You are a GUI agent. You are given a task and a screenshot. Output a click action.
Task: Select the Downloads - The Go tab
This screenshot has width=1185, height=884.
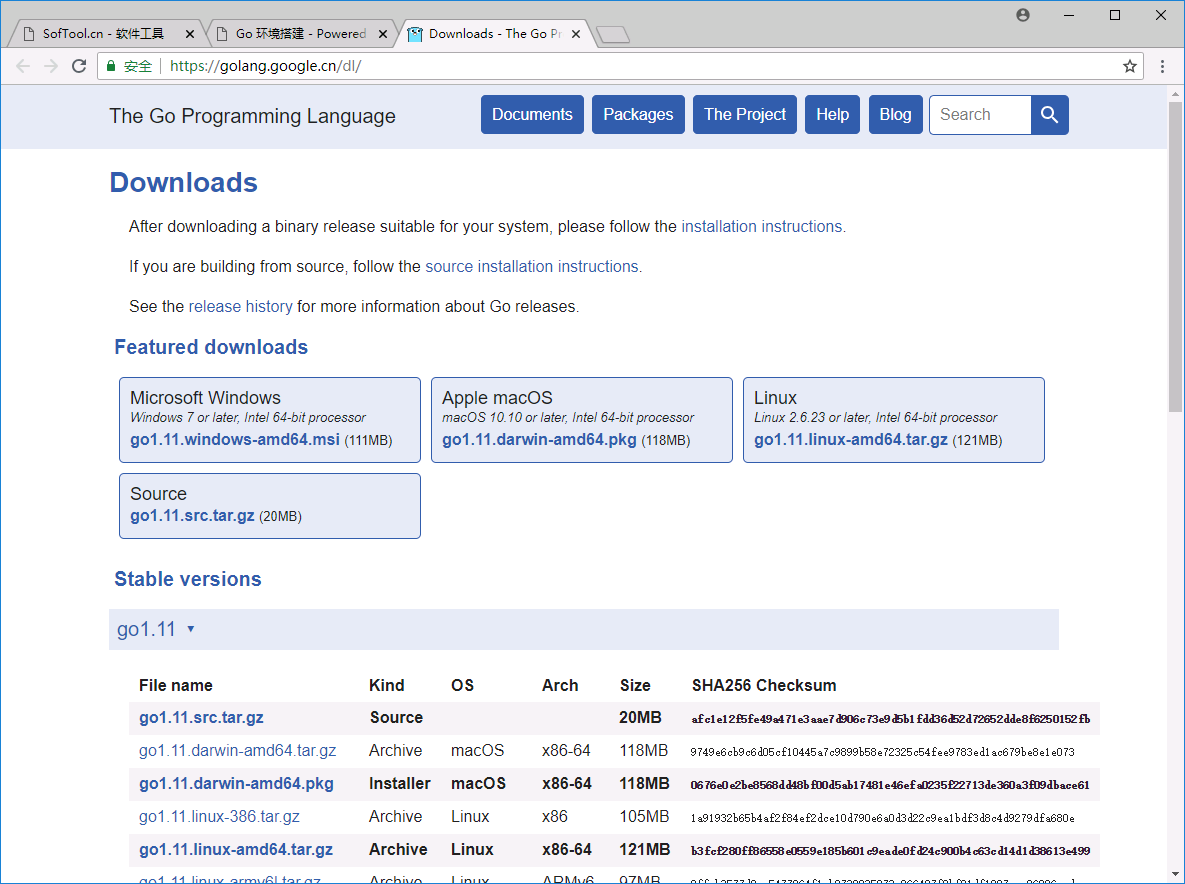coord(495,34)
